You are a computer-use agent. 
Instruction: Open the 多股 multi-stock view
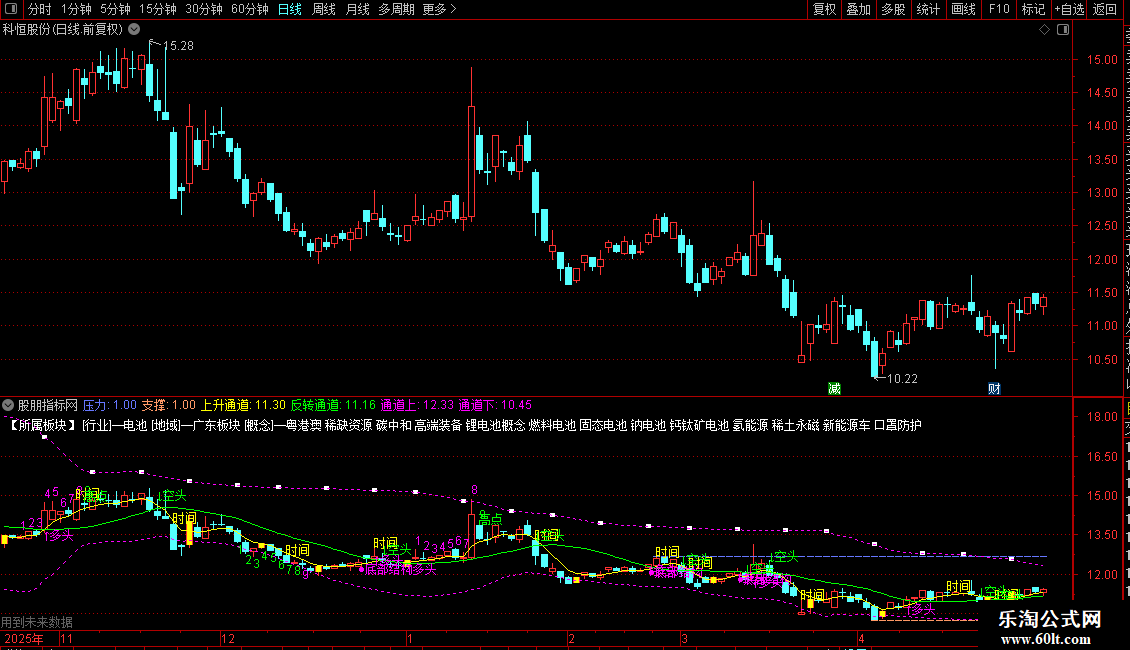pos(894,9)
